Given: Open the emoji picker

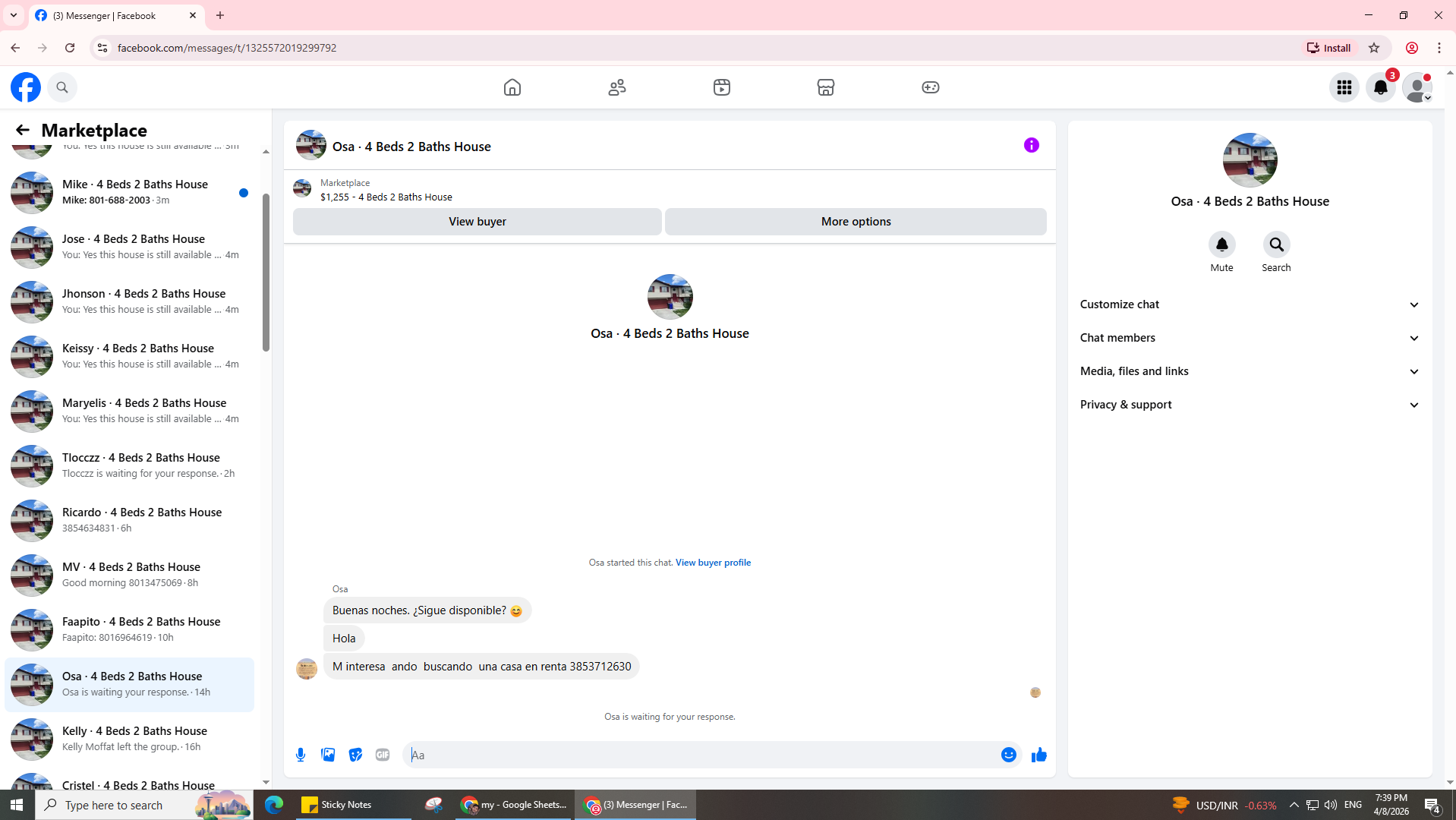Looking at the screenshot, I should pos(1009,755).
